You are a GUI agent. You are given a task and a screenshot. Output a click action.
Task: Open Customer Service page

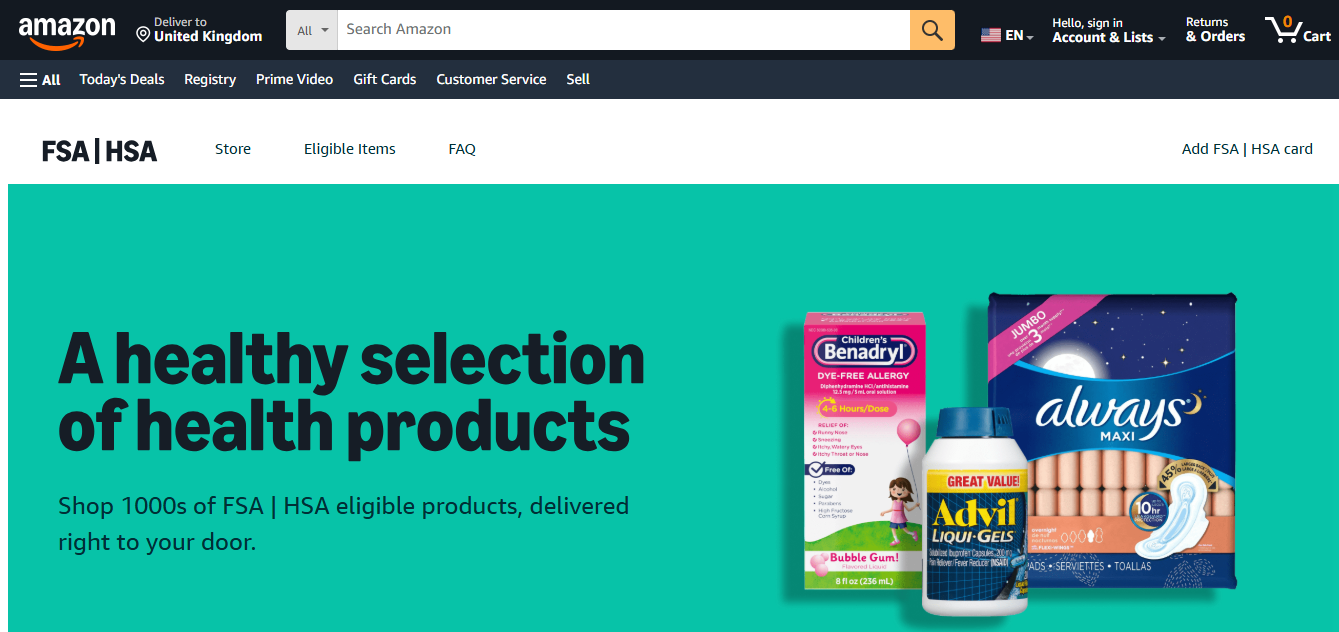click(x=491, y=79)
